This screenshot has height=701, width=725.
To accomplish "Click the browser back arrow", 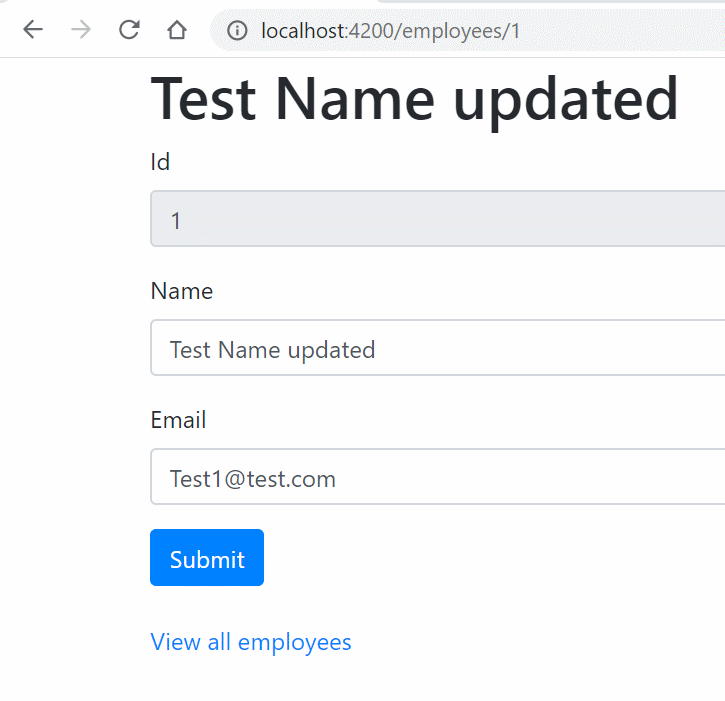I will point(33,30).
